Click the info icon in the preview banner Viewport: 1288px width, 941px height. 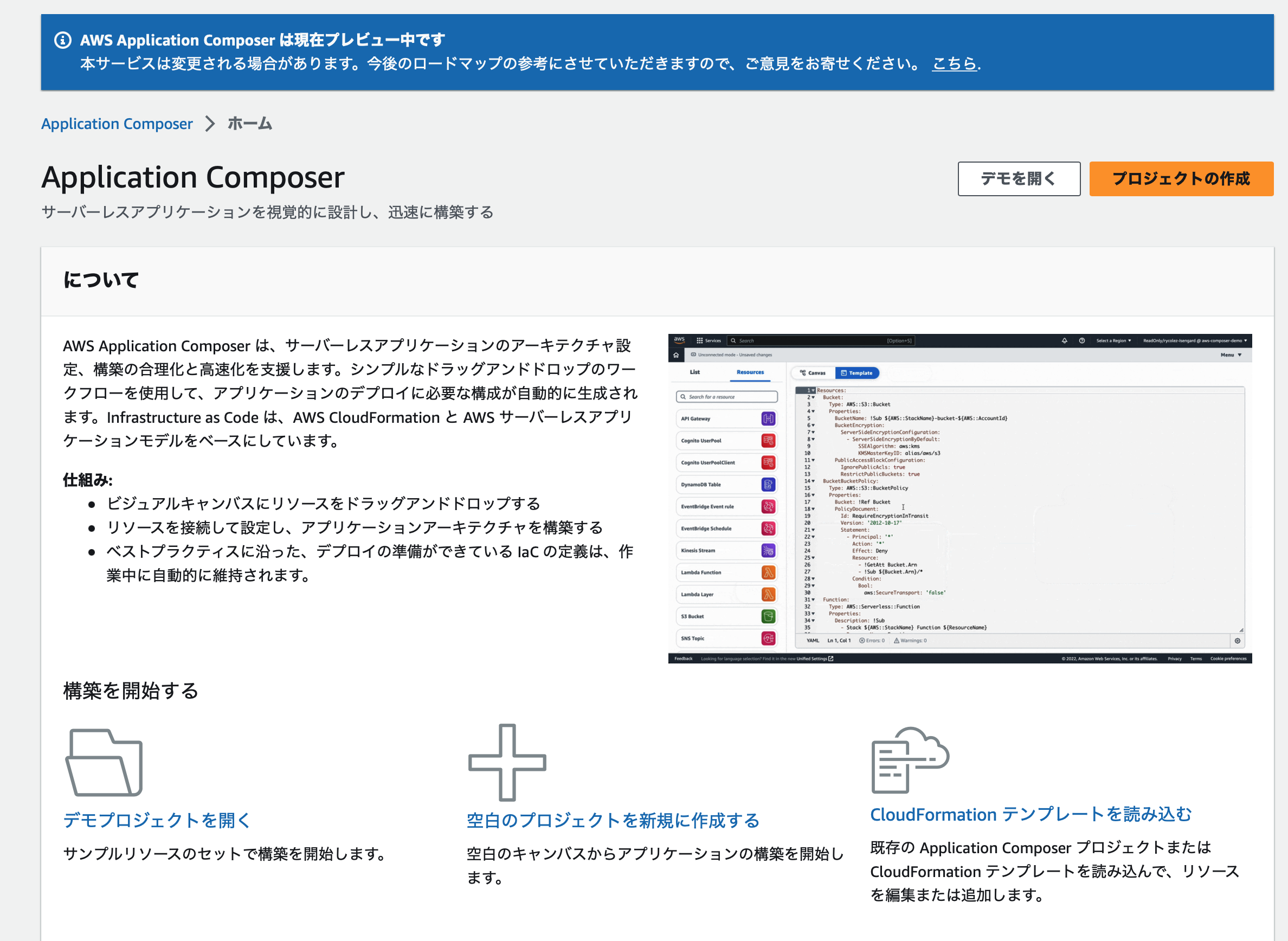coord(63,41)
